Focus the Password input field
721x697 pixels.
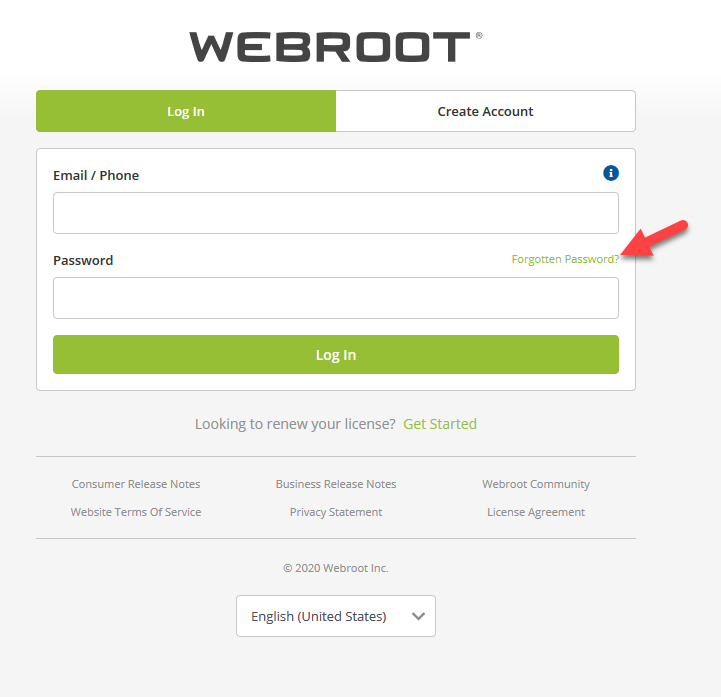(x=336, y=298)
